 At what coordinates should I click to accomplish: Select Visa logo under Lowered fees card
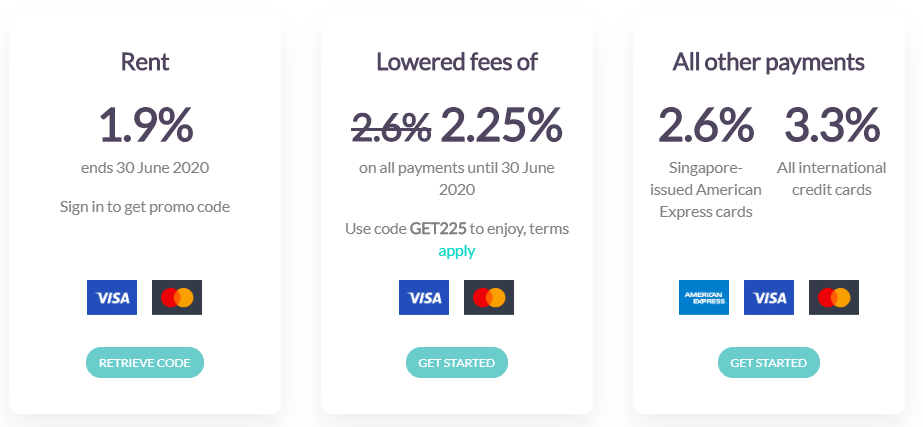coord(424,297)
